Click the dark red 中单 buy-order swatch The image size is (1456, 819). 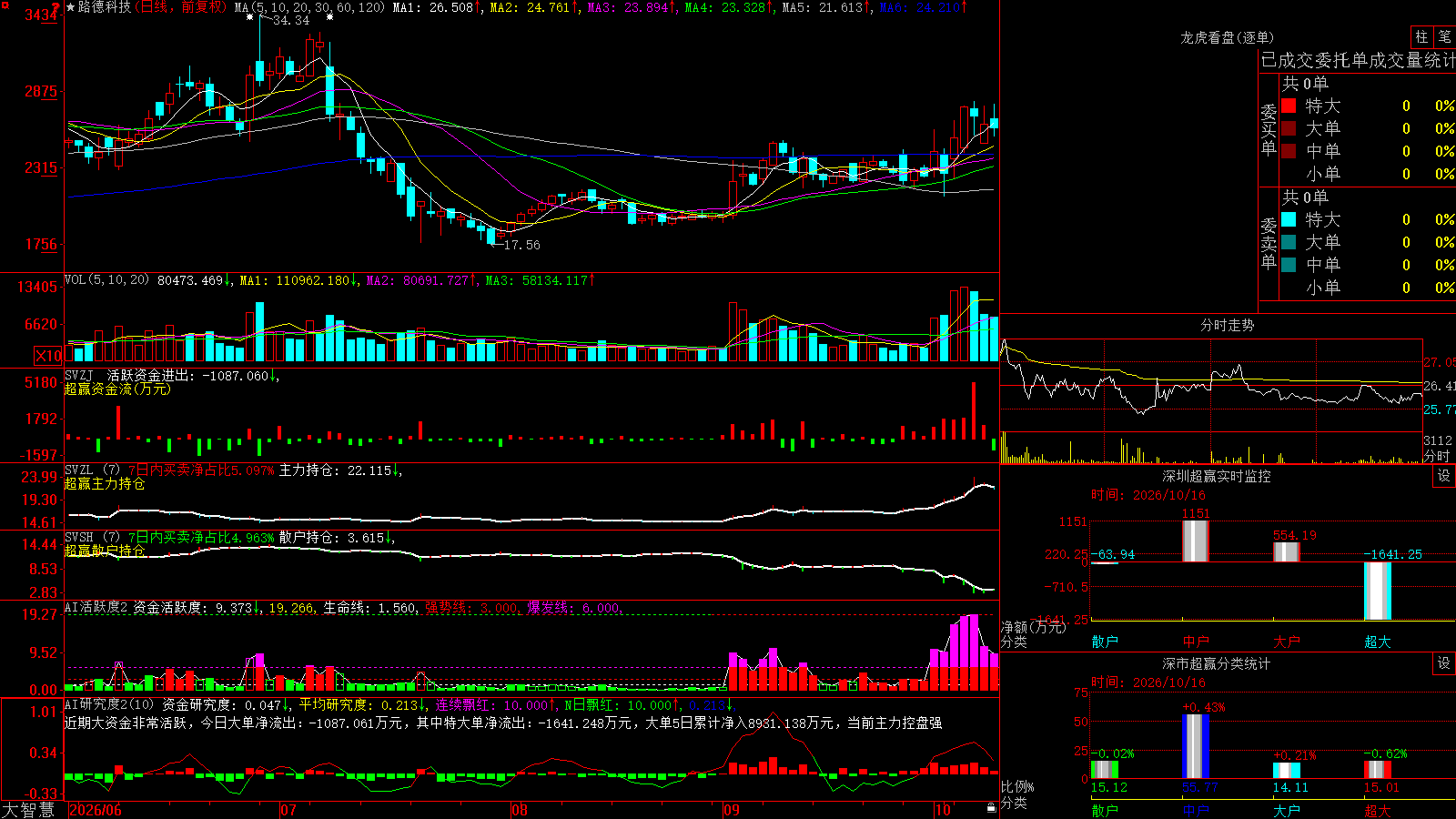coord(1289,151)
